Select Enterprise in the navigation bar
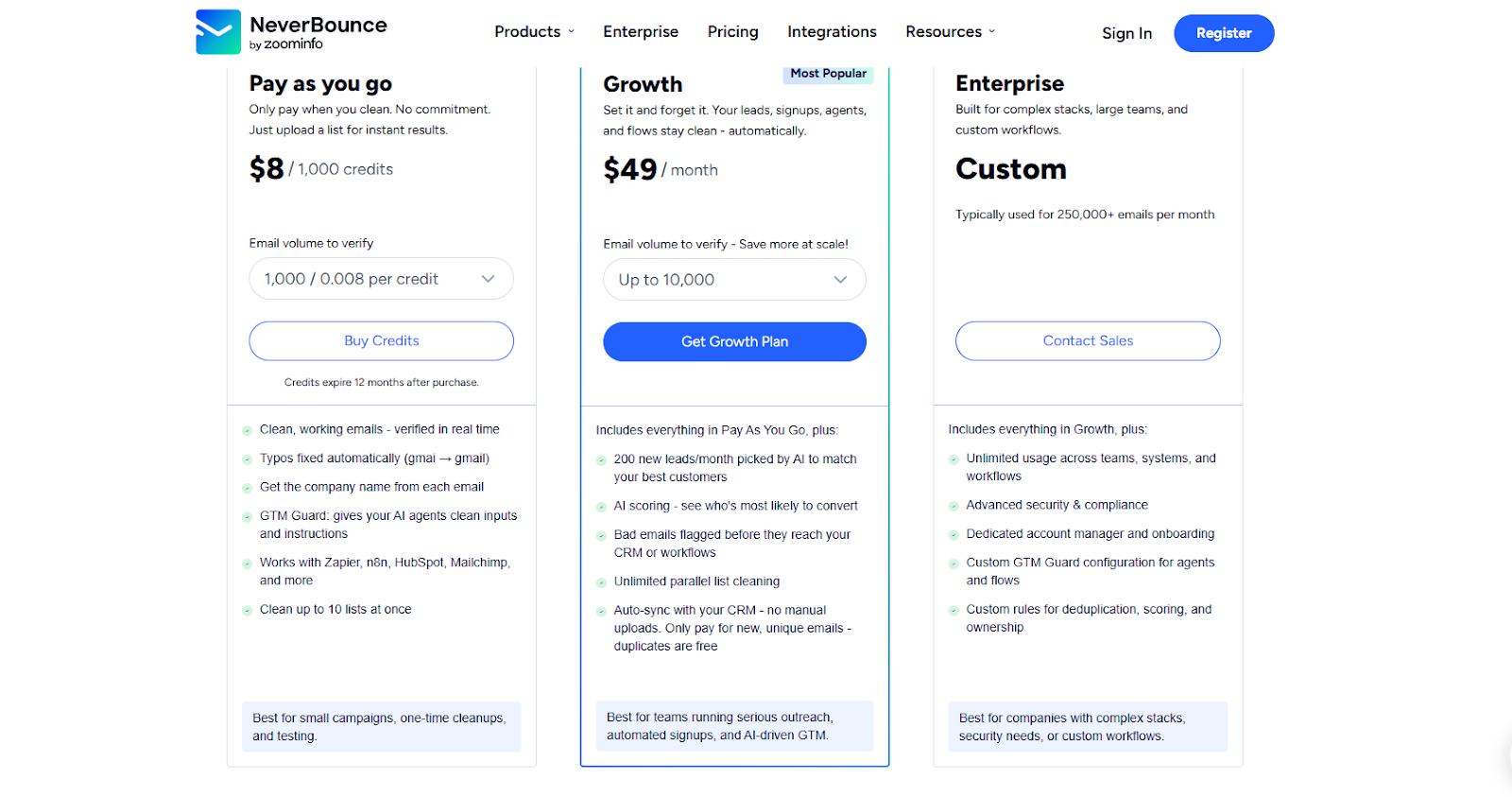 pyautogui.click(x=641, y=31)
